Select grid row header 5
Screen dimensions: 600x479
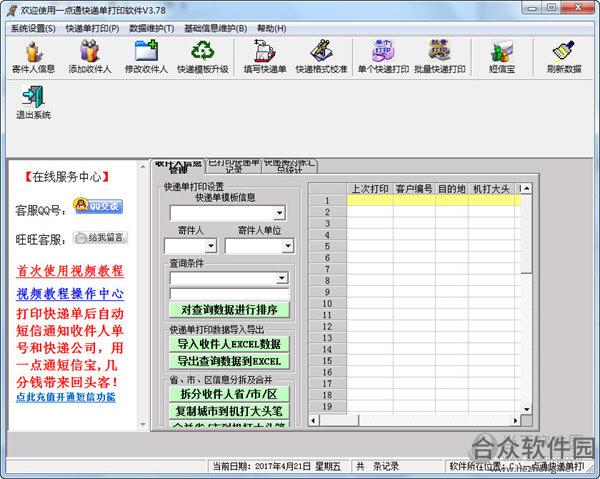[328, 246]
